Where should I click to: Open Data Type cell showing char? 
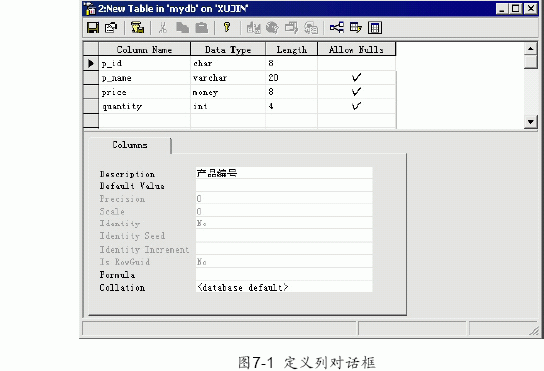(x=228, y=63)
